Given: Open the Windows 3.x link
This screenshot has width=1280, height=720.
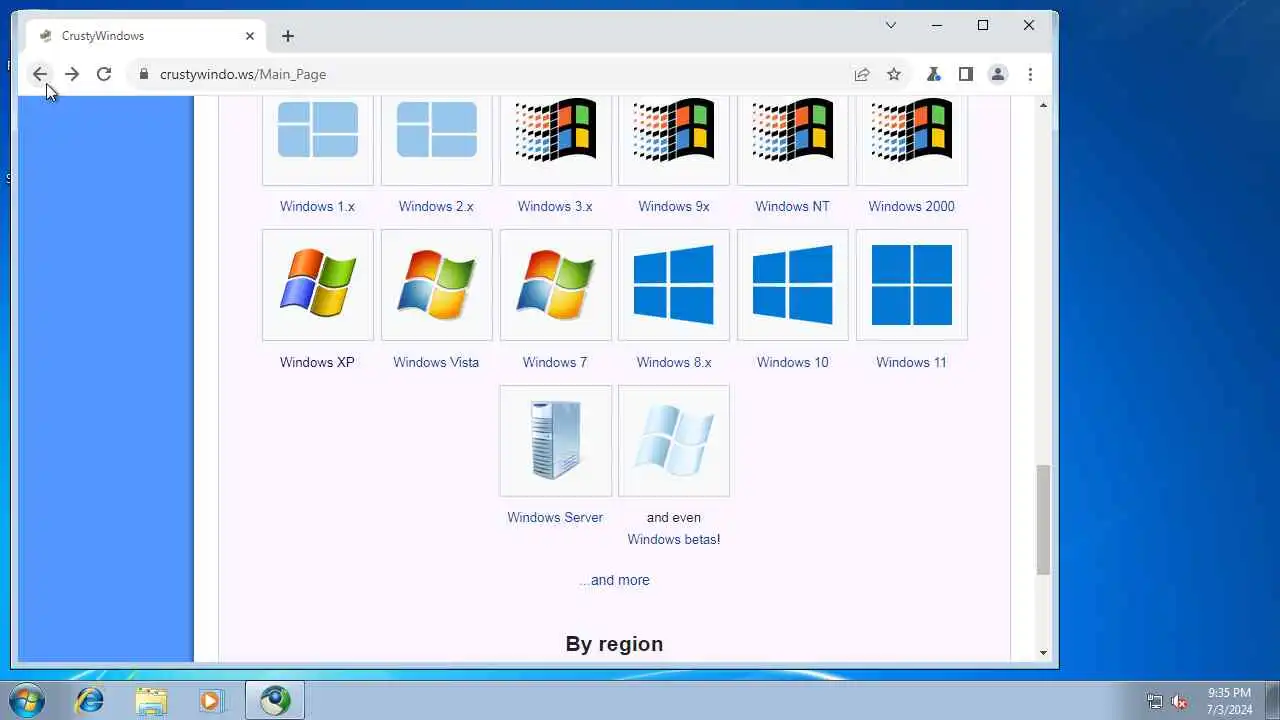Looking at the screenshot, I should pos(555,206).
